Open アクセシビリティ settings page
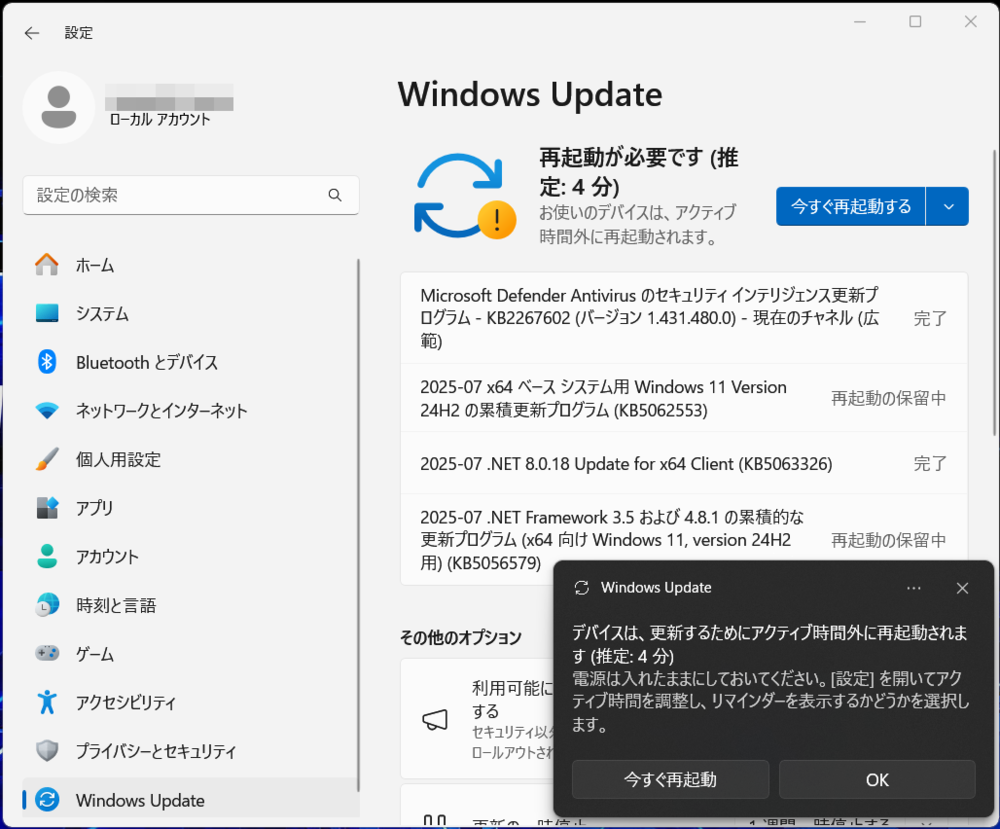The height and width of the screenshot is (829, 1000). click(x=190, y=702)
